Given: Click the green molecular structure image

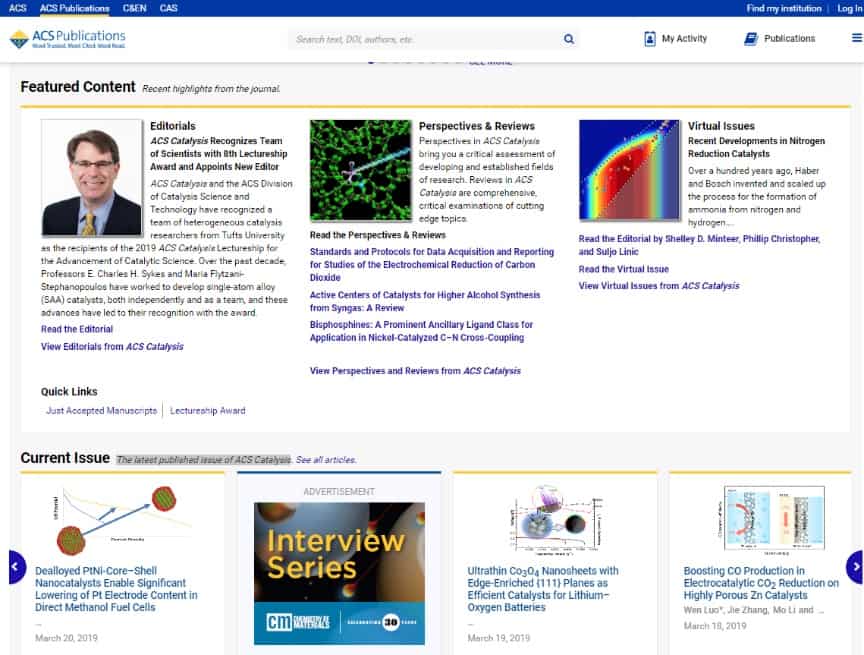Looking at the screenshot, I should click(360, 170).
